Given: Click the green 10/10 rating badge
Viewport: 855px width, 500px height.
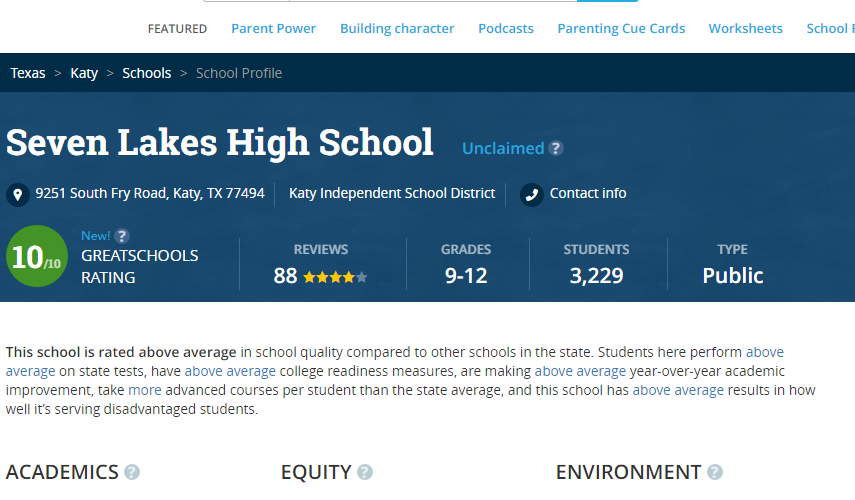Looking at the screenshot, I should (39, 258).
